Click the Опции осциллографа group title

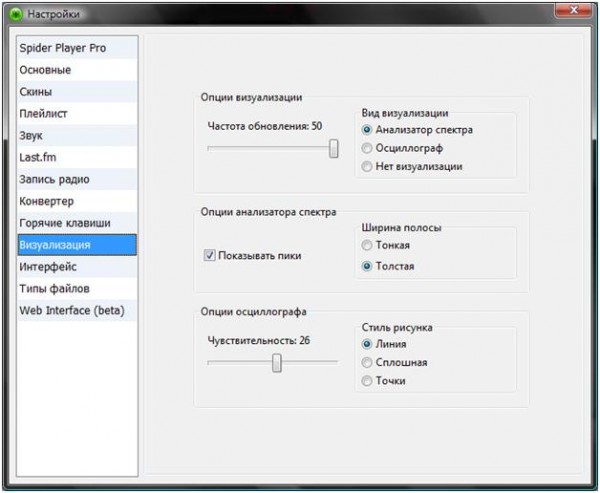(254, 312)
